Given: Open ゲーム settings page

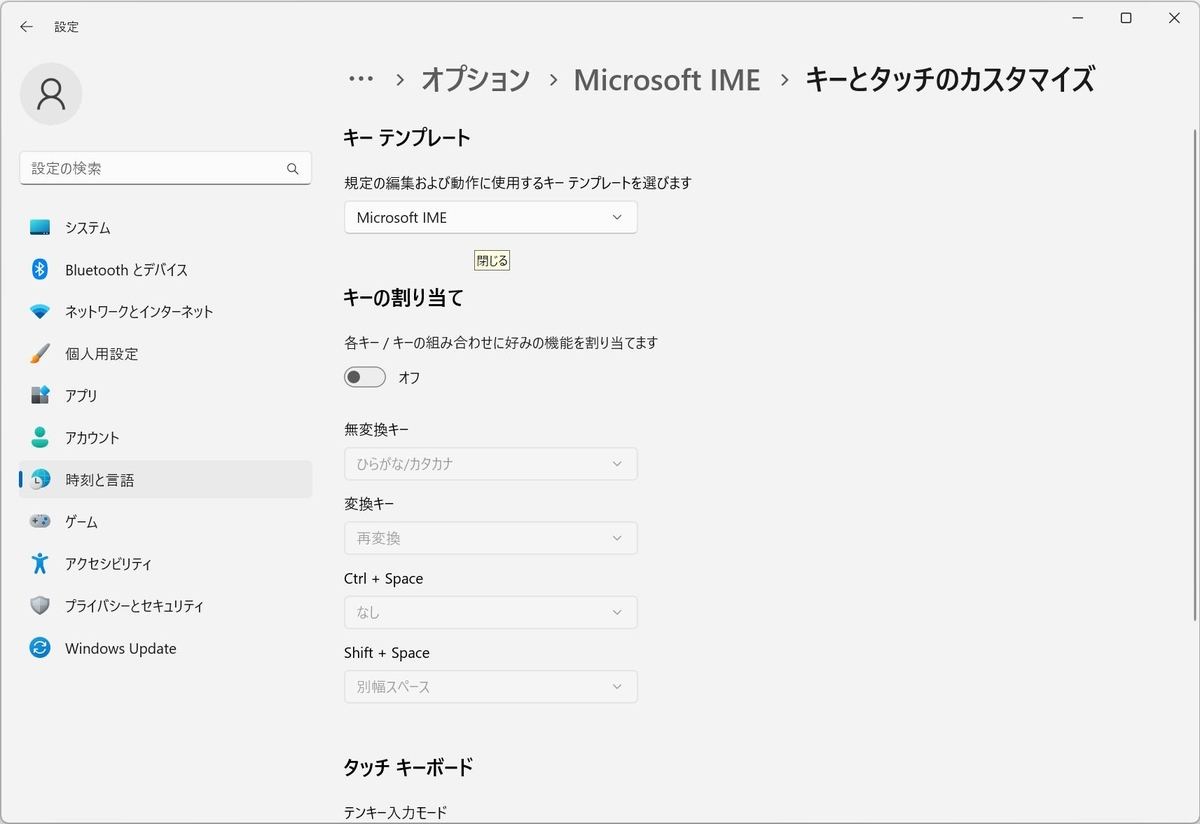Looking at the screenshot, I should (166, 522).
